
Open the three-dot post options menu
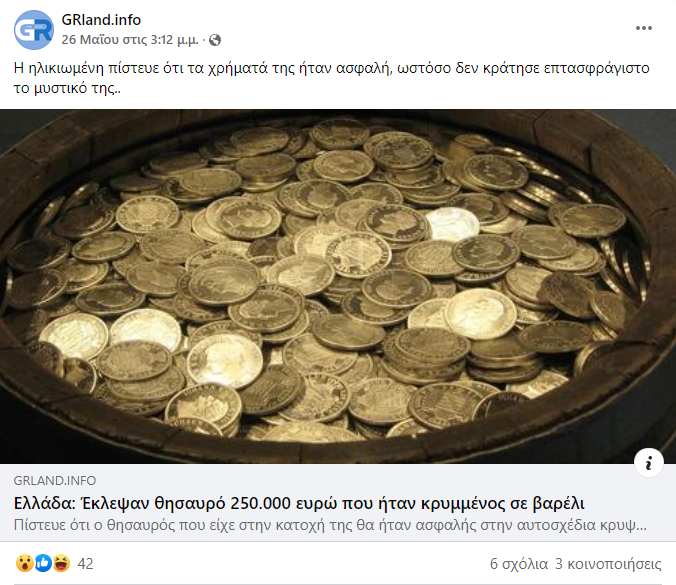(x=644, y=28)
